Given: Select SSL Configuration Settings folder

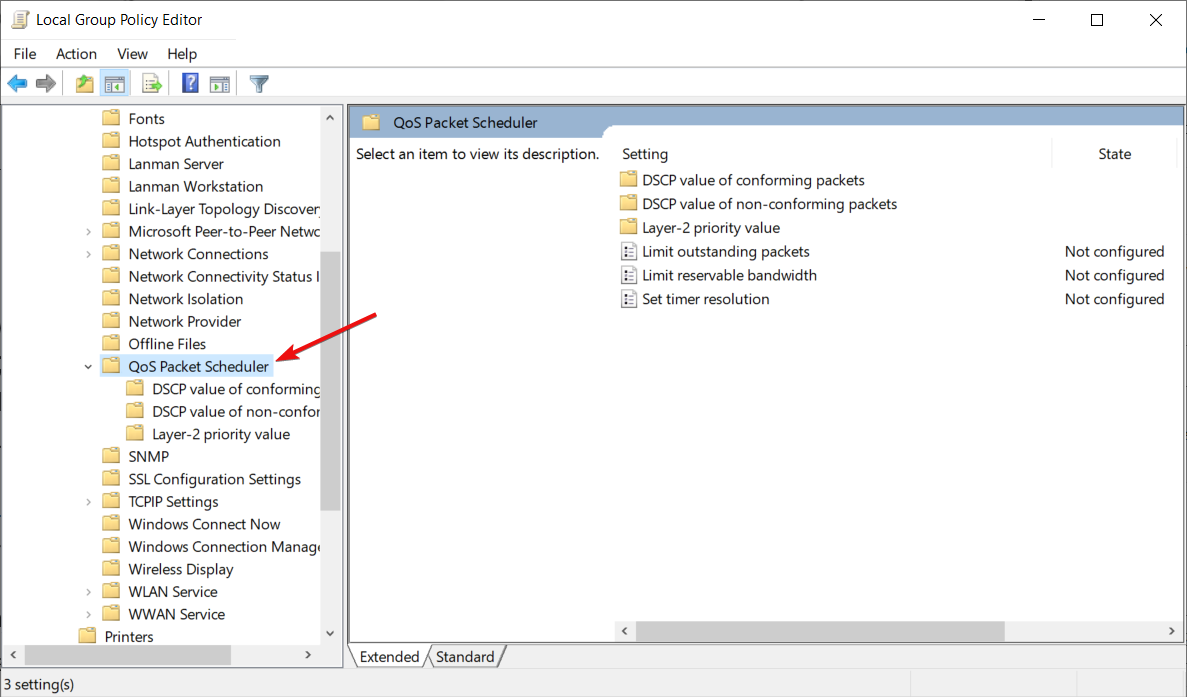Looking at the screenshot, I should (214, 479).
